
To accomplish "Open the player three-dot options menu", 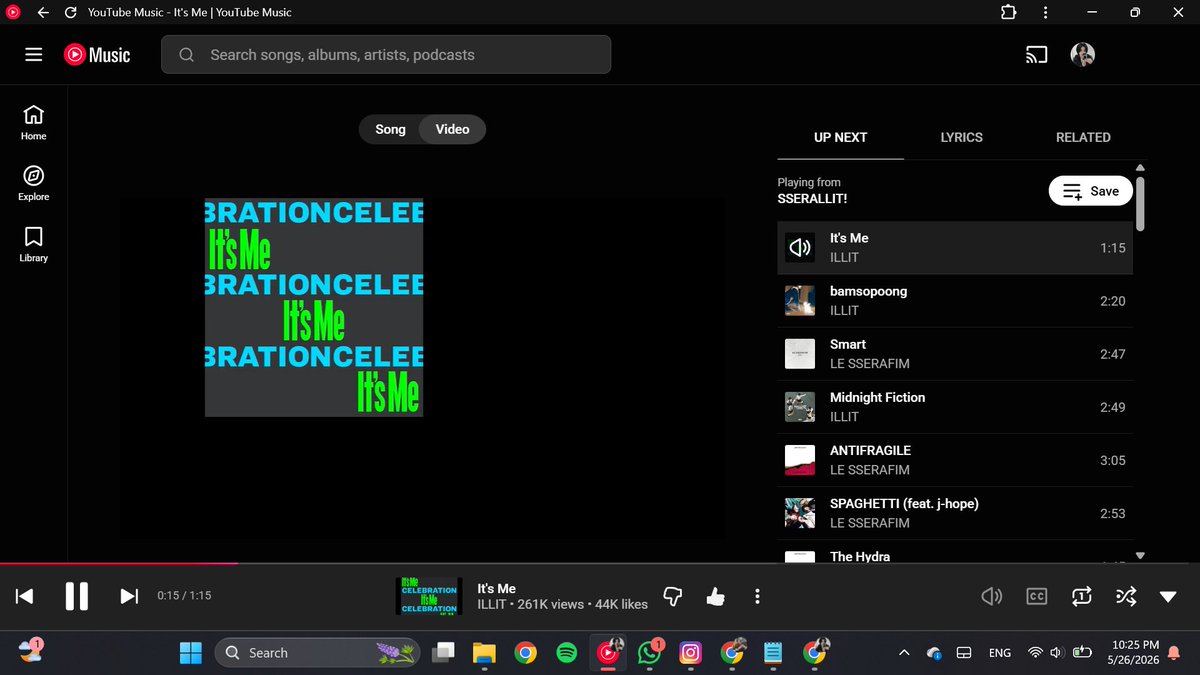I will (757, 596).
